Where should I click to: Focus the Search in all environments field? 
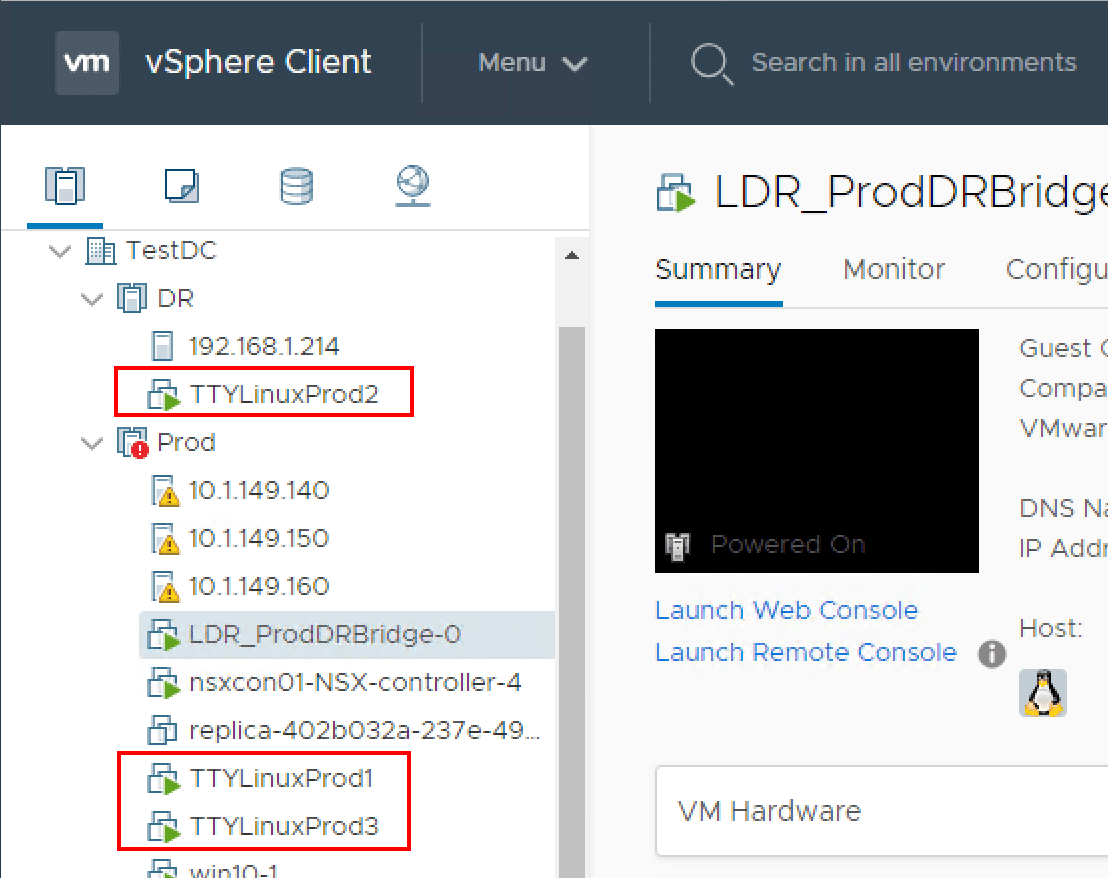(914, 63)
